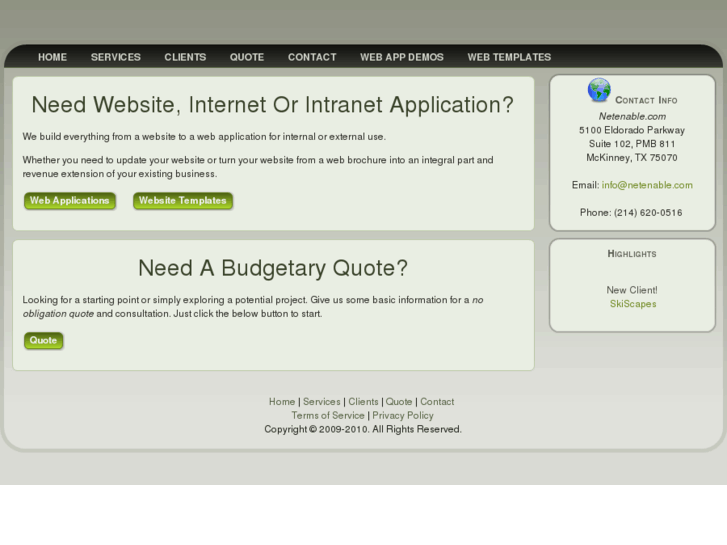This screenshot has height=545, width=727.
Task: Email info@netenable.com via the link
Action: (x=647, y=185)
